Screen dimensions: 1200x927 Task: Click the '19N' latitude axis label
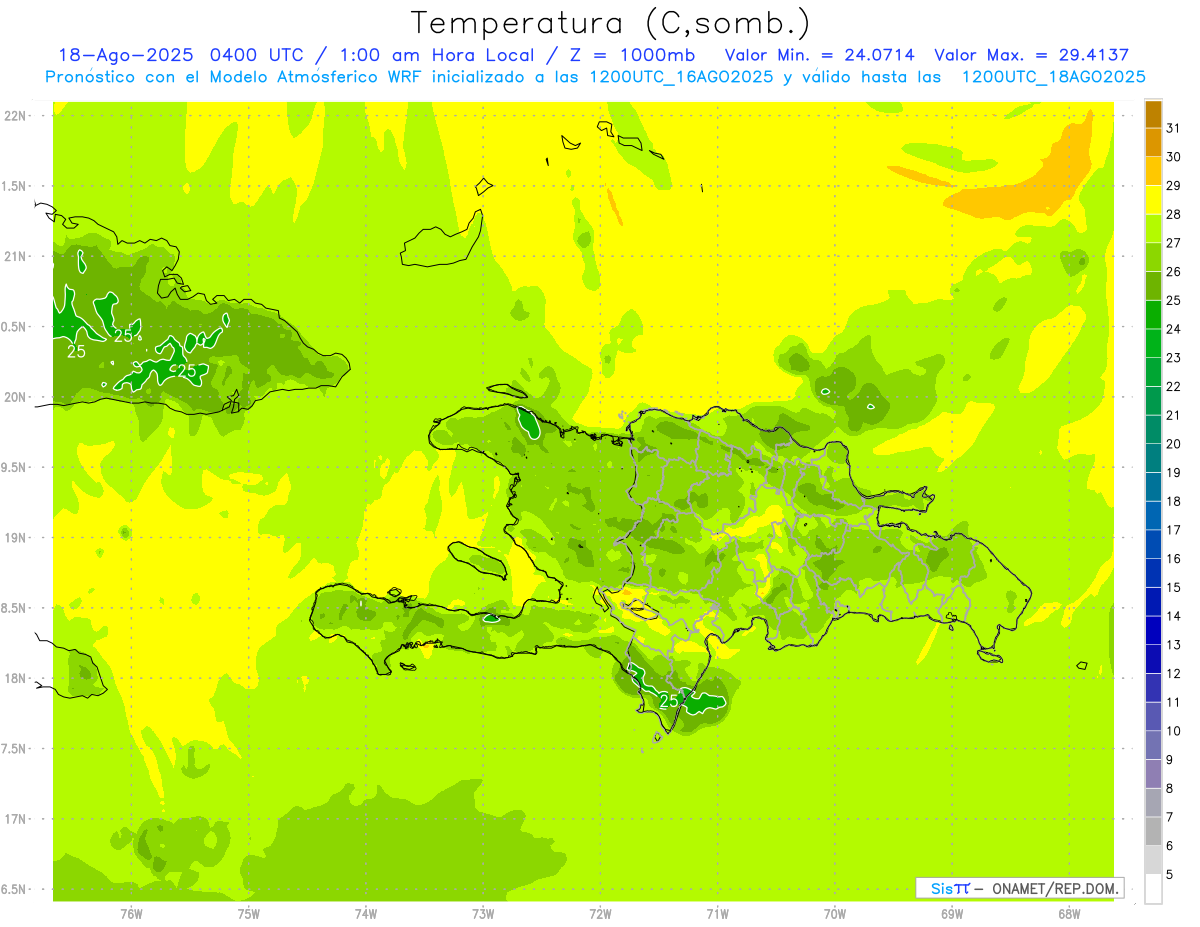point(16,538)
